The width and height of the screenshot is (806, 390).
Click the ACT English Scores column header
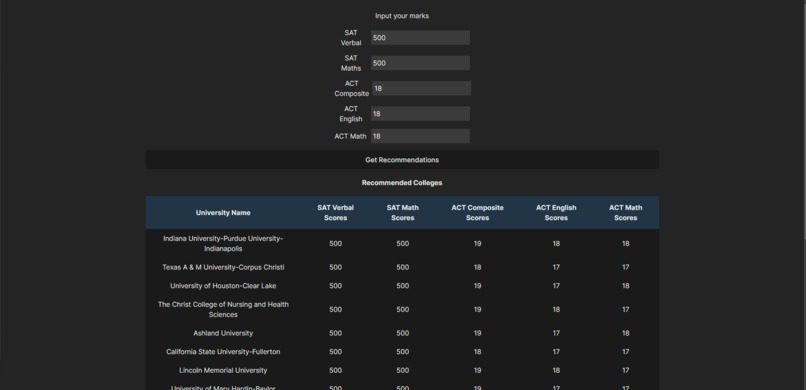point(556,213)
